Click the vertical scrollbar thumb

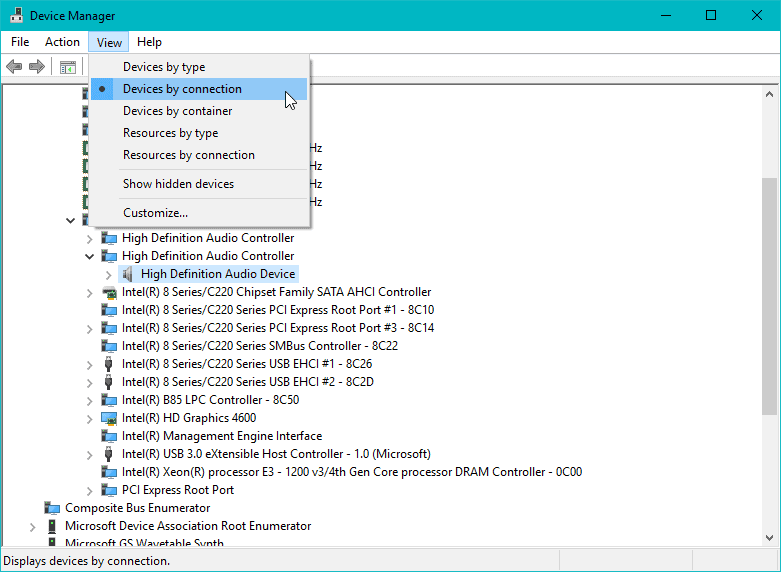point(769,296)
